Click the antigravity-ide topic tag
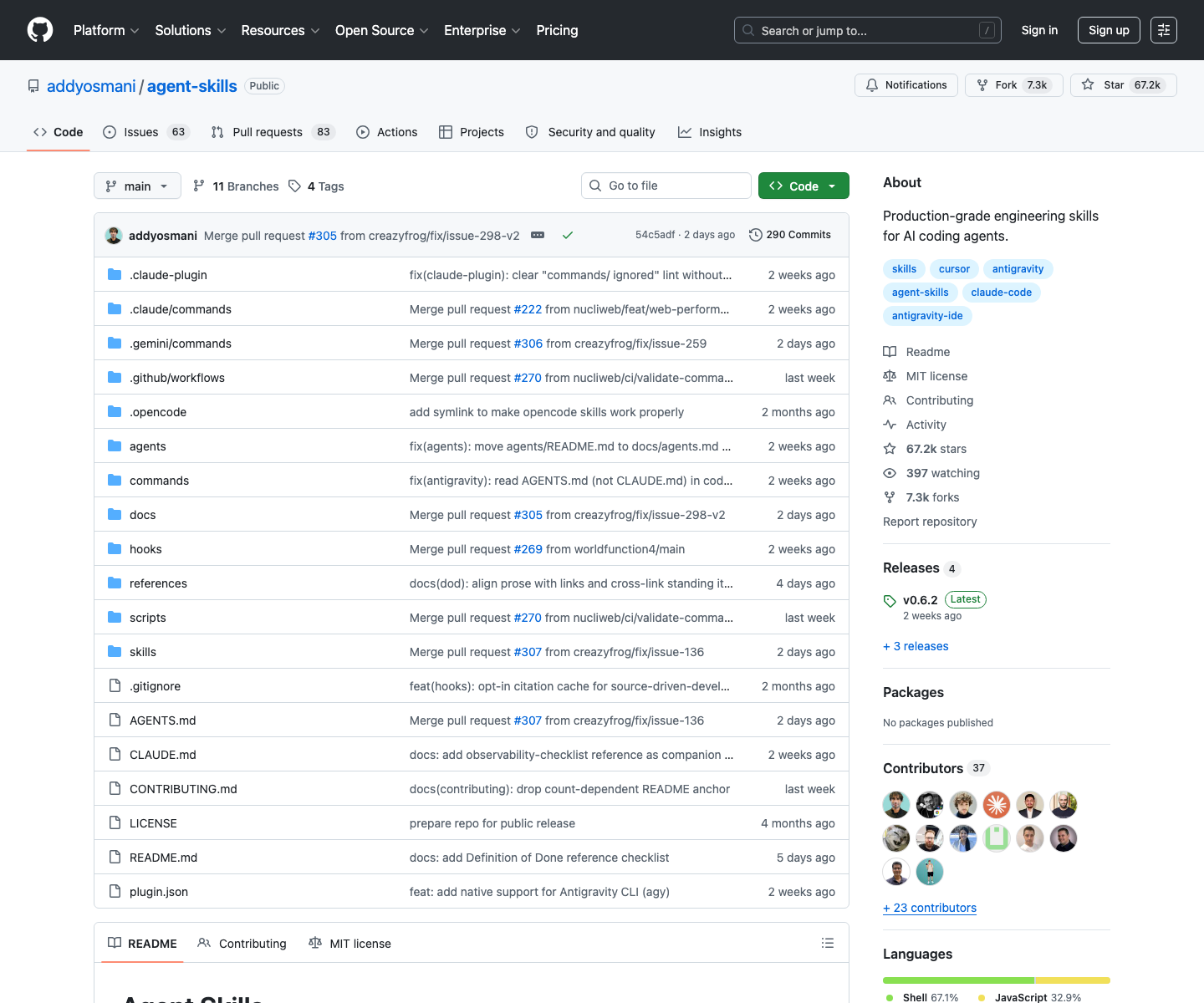Screen dimensions: 1204x1003 point(927,316)
